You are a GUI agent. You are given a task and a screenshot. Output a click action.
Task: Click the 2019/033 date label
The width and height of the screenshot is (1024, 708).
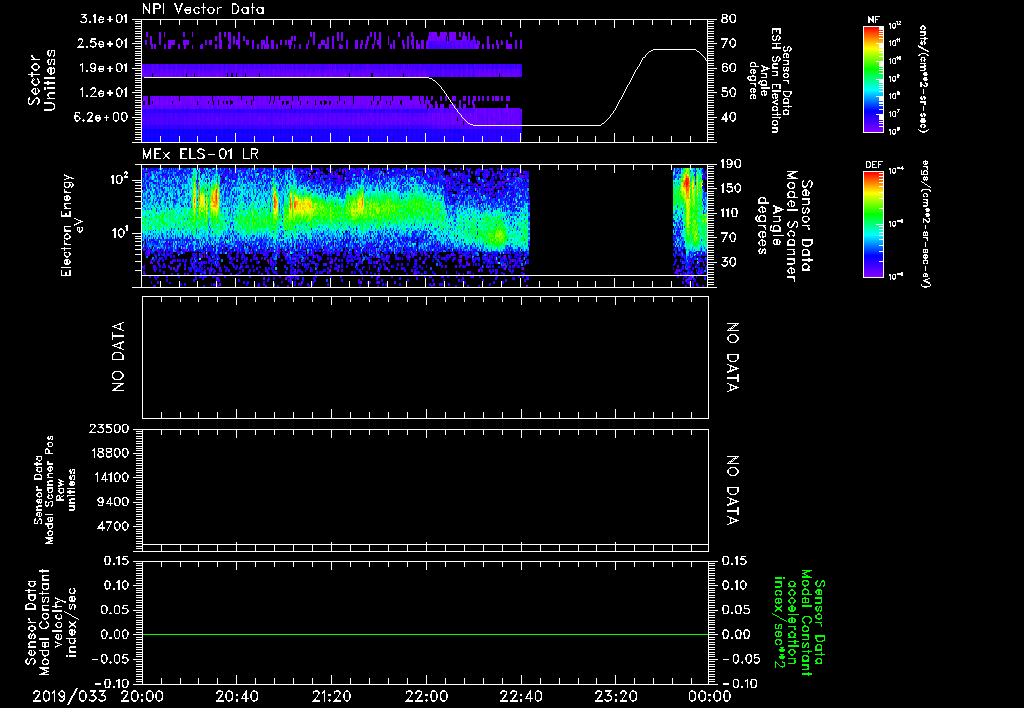coord(69,696)
